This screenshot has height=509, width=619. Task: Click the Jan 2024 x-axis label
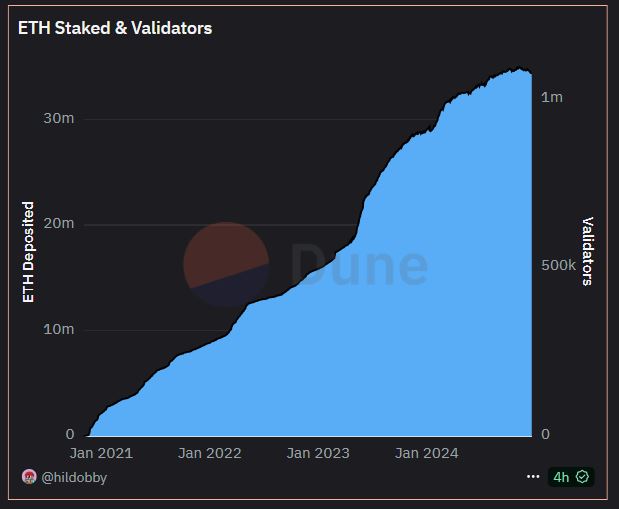pos(426,453)
